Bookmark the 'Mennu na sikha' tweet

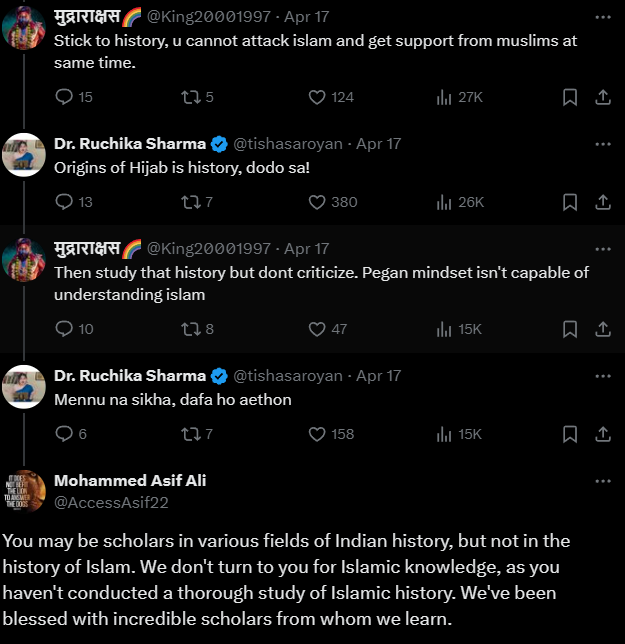[x=569, y=434]
